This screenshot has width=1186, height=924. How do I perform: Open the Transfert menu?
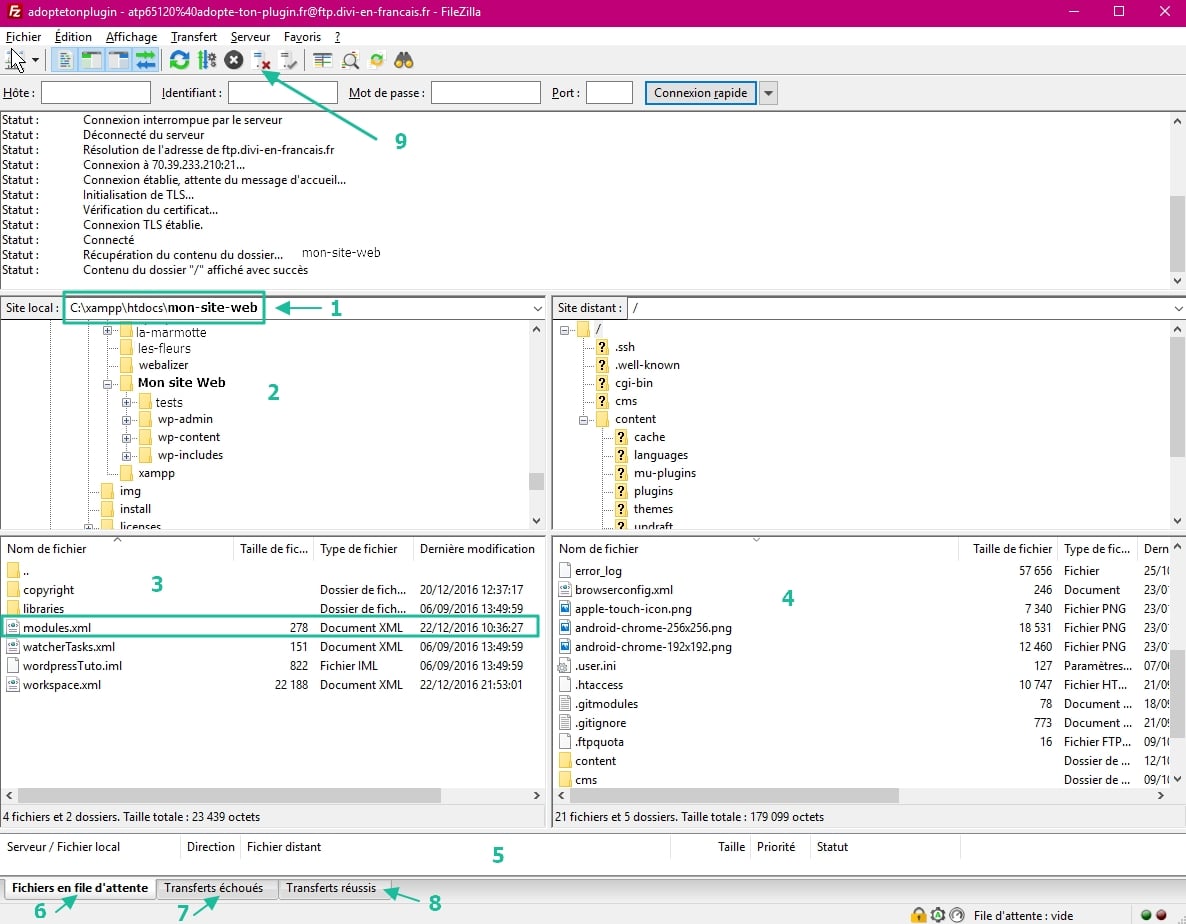click(193, 36)
